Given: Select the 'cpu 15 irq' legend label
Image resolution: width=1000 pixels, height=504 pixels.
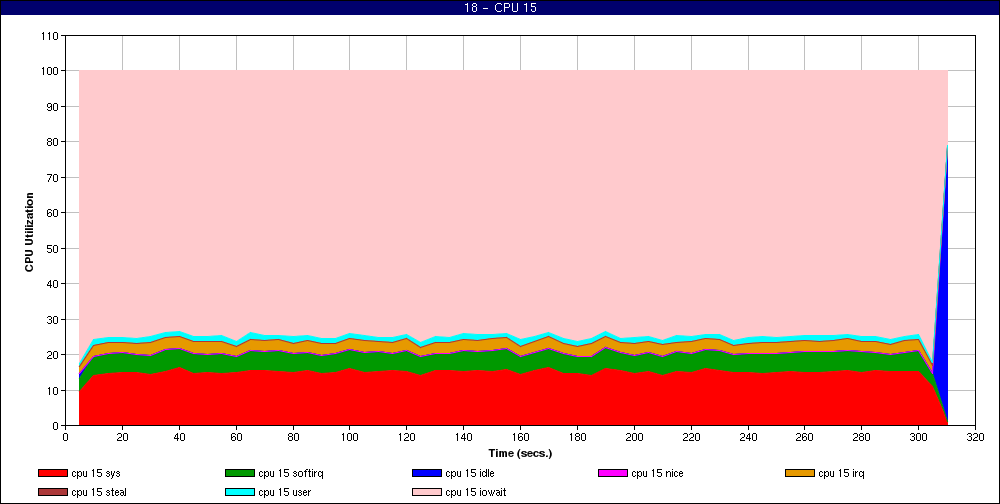Looking at the screenshot, I should (x=841, y=474).
